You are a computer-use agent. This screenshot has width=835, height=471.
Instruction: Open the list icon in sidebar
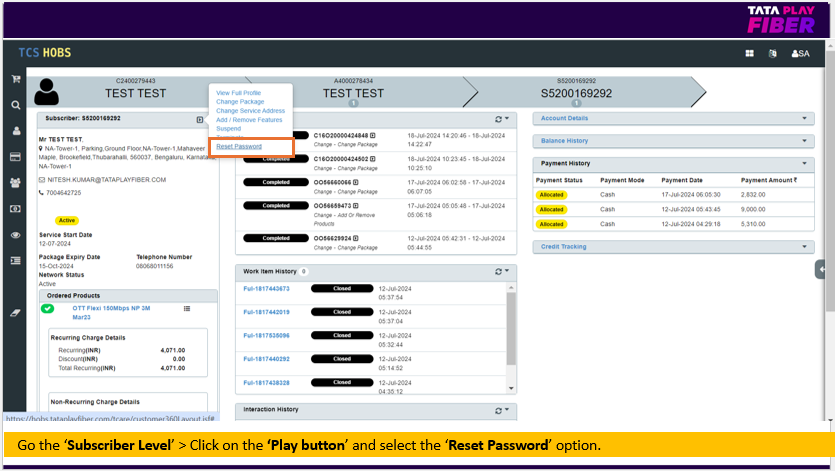click(15, 261)
